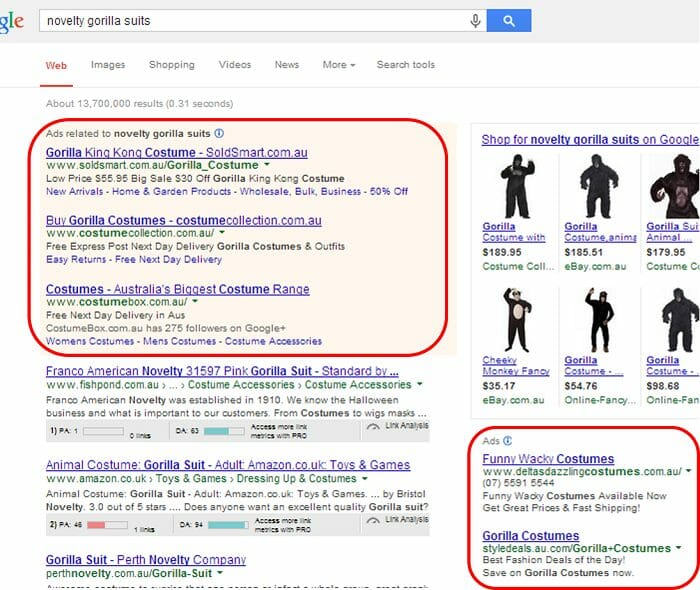Open the More dropdown menu
This screenshot has height=590, width=700.
click(339, 65)
